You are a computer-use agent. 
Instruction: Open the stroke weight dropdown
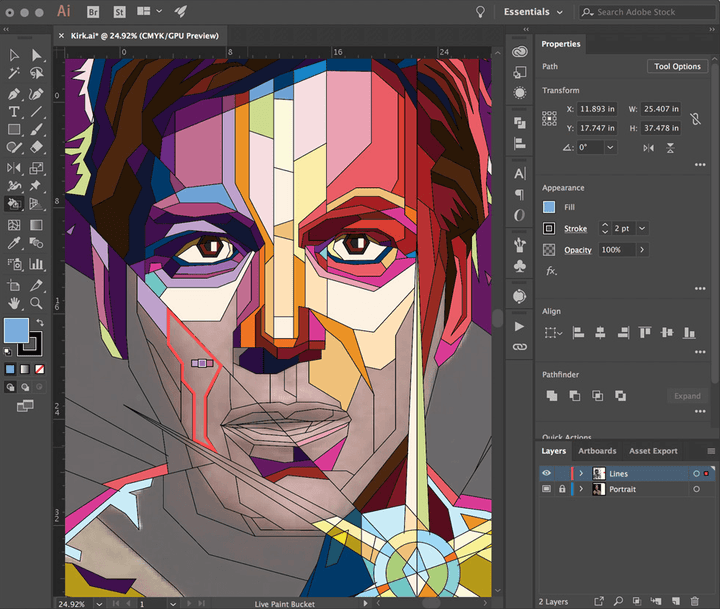click(x=642, y=228)
